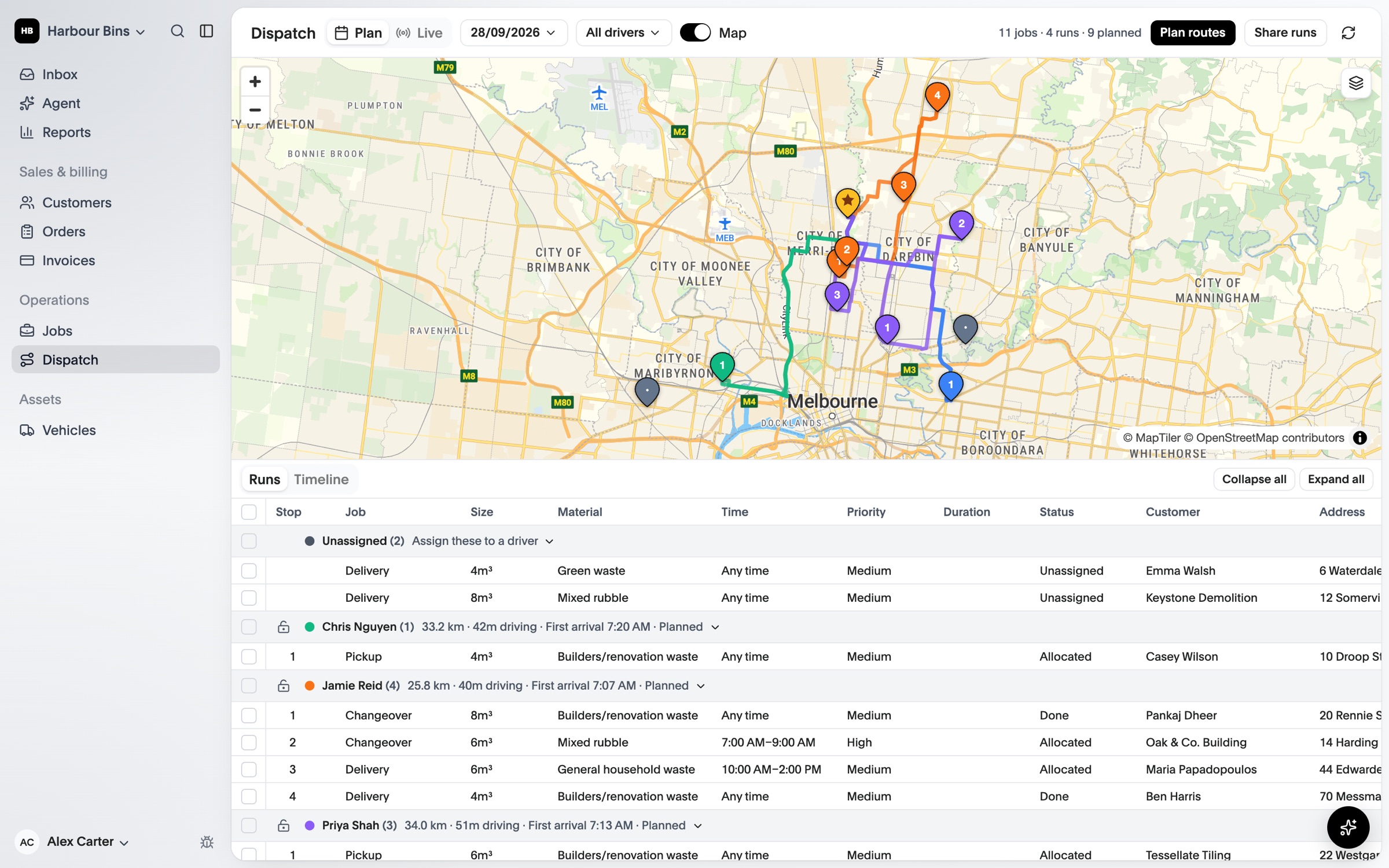Image resolution: width=1389 pixels, height=868 pixels.
Task: Zoom out on the map
Action: pyautogui.click(x=255, y=110)
